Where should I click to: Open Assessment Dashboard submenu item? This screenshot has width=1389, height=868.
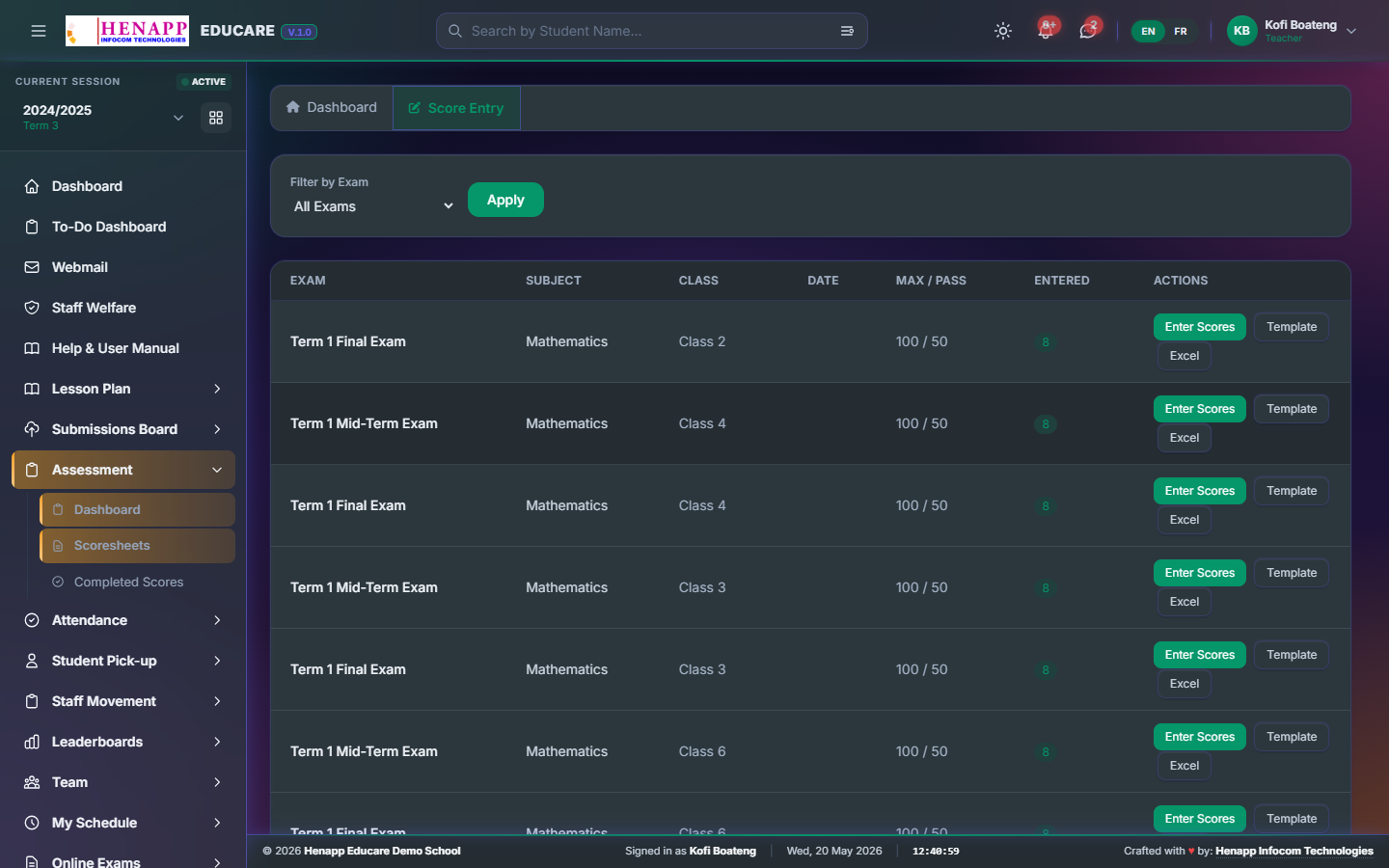(x=137, y=509)
